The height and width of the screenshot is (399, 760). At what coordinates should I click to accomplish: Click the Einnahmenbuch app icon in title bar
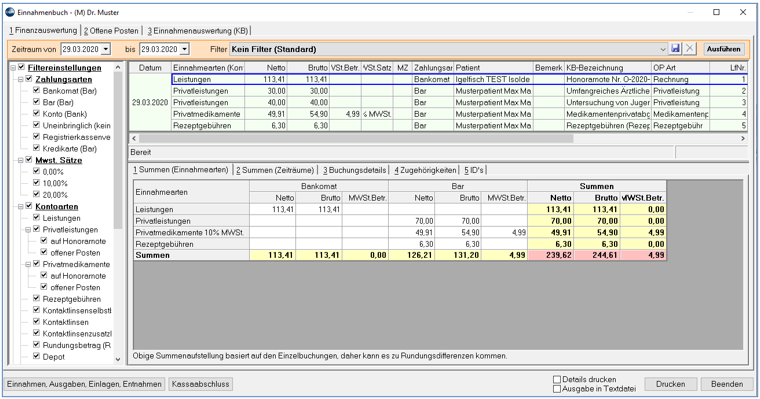(x=10, y=12)
